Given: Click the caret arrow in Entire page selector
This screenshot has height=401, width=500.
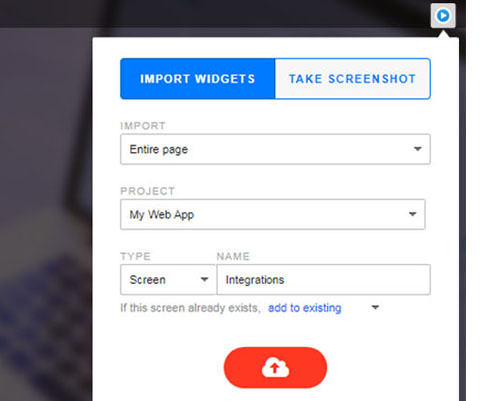Looking at the screenshot, I should pyautogui.click(x=418, y=149).
